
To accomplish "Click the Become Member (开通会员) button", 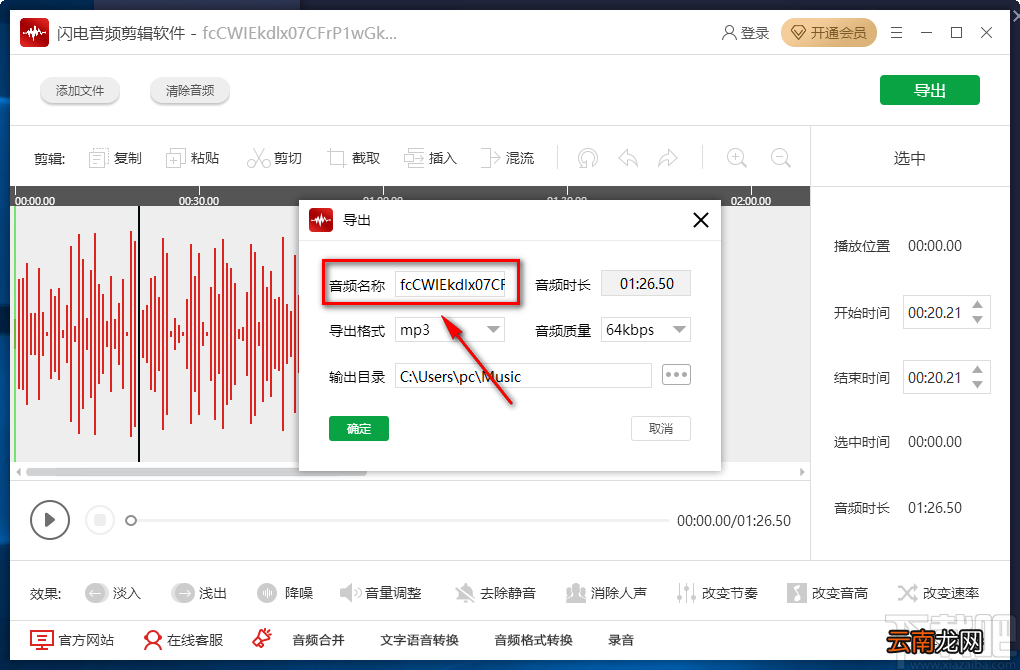I will click(x=829, y=33).
